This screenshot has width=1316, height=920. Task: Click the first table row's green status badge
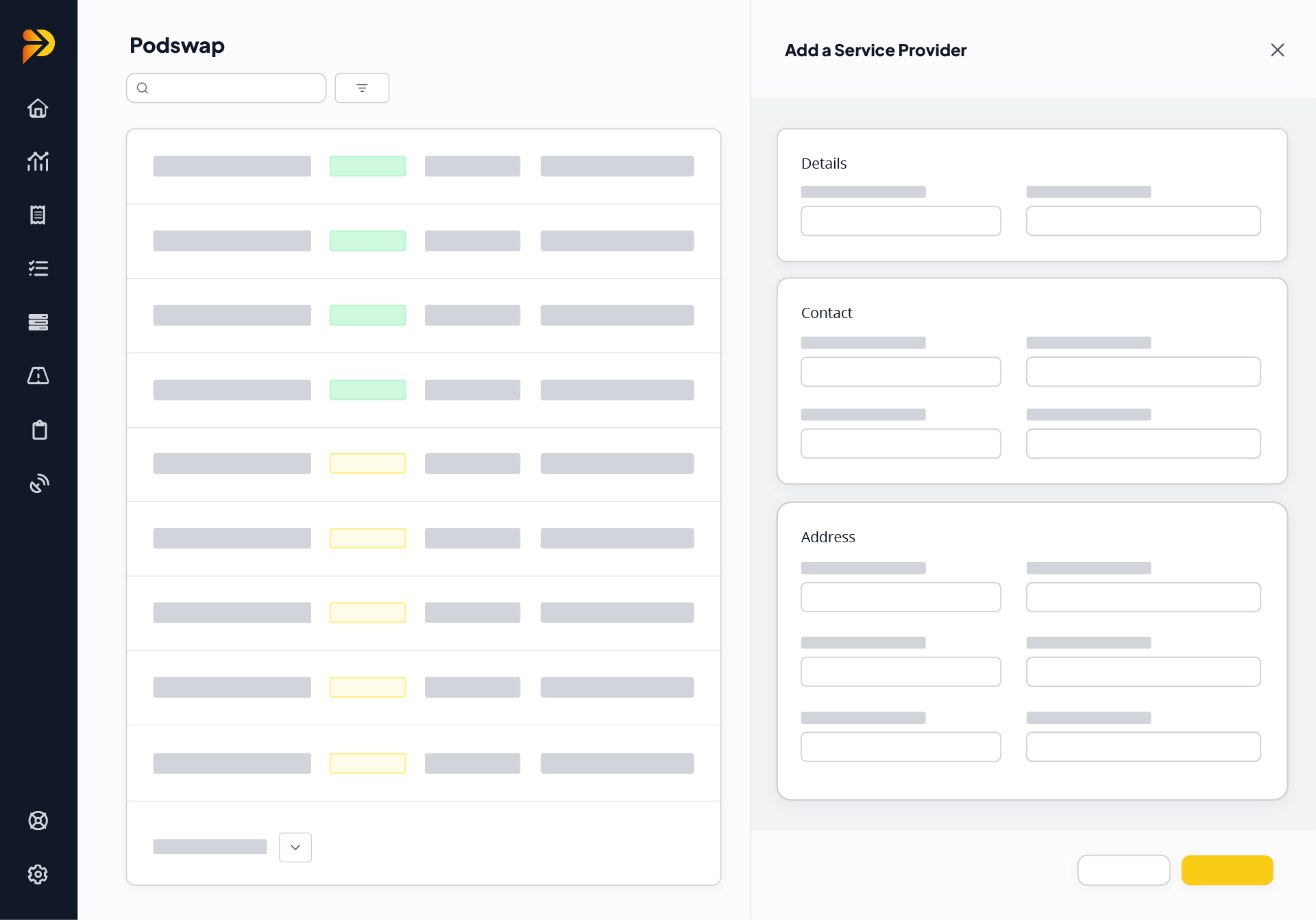tap(367, 166)
